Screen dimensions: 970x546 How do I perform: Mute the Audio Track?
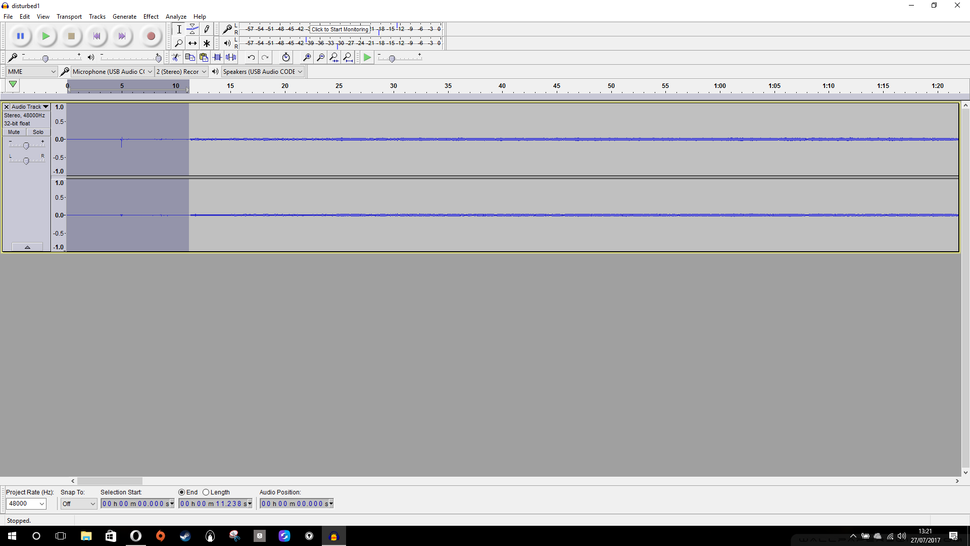[14, 132]
